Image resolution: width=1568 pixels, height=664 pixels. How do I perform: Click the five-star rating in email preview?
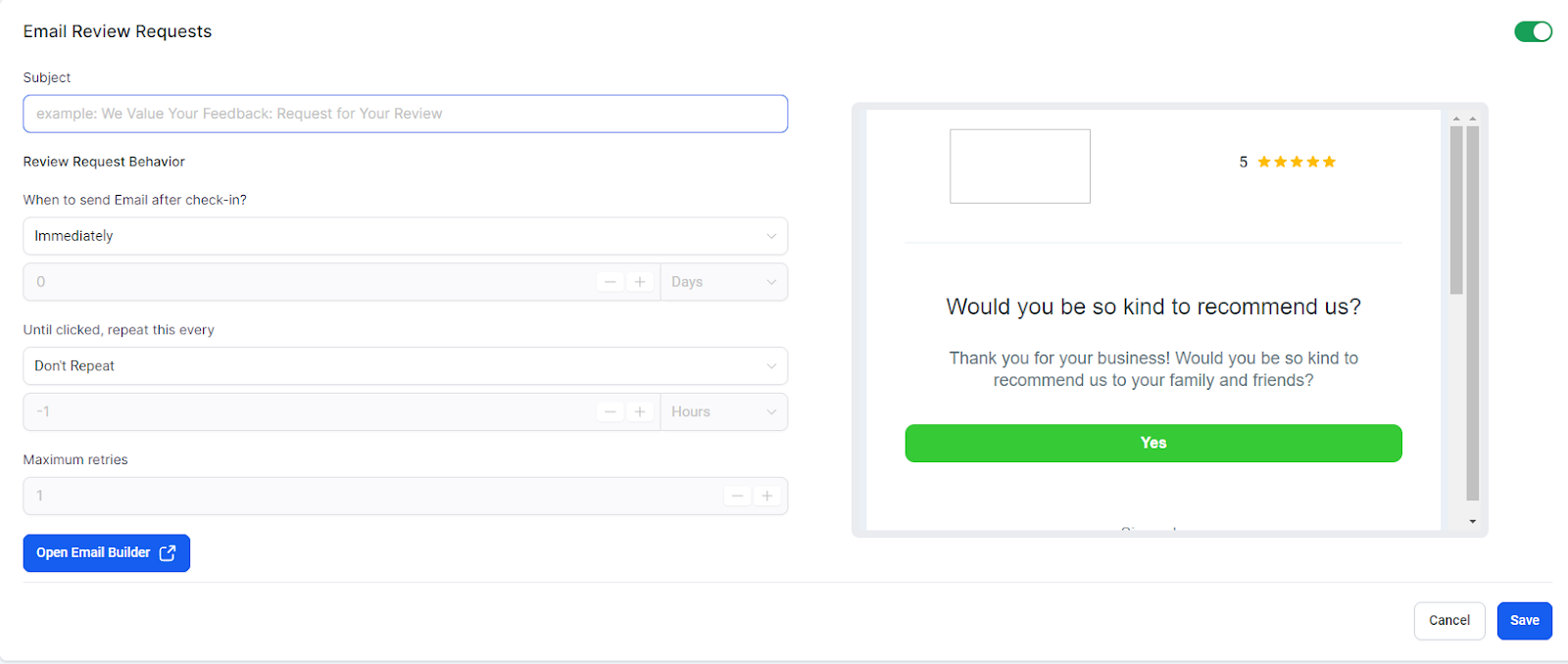pyautogui.click(x=1297, y=162)
